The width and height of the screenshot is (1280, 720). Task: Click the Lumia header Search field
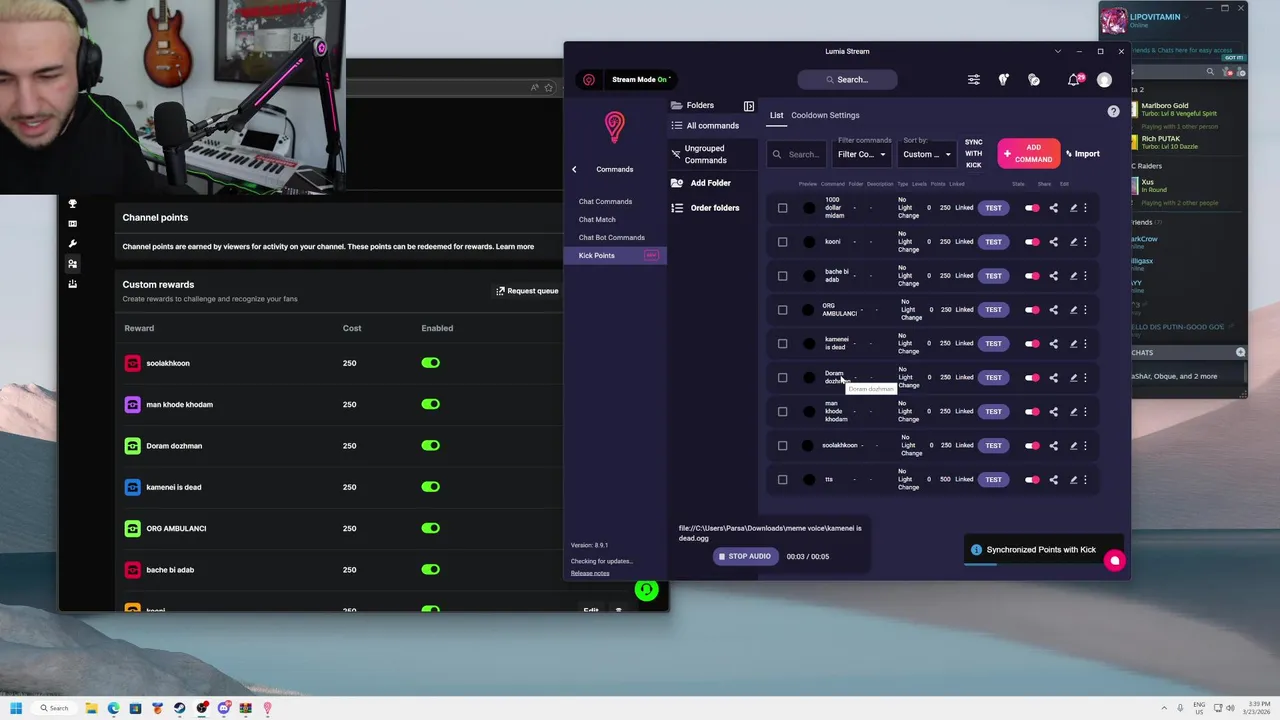pos(847,80)
